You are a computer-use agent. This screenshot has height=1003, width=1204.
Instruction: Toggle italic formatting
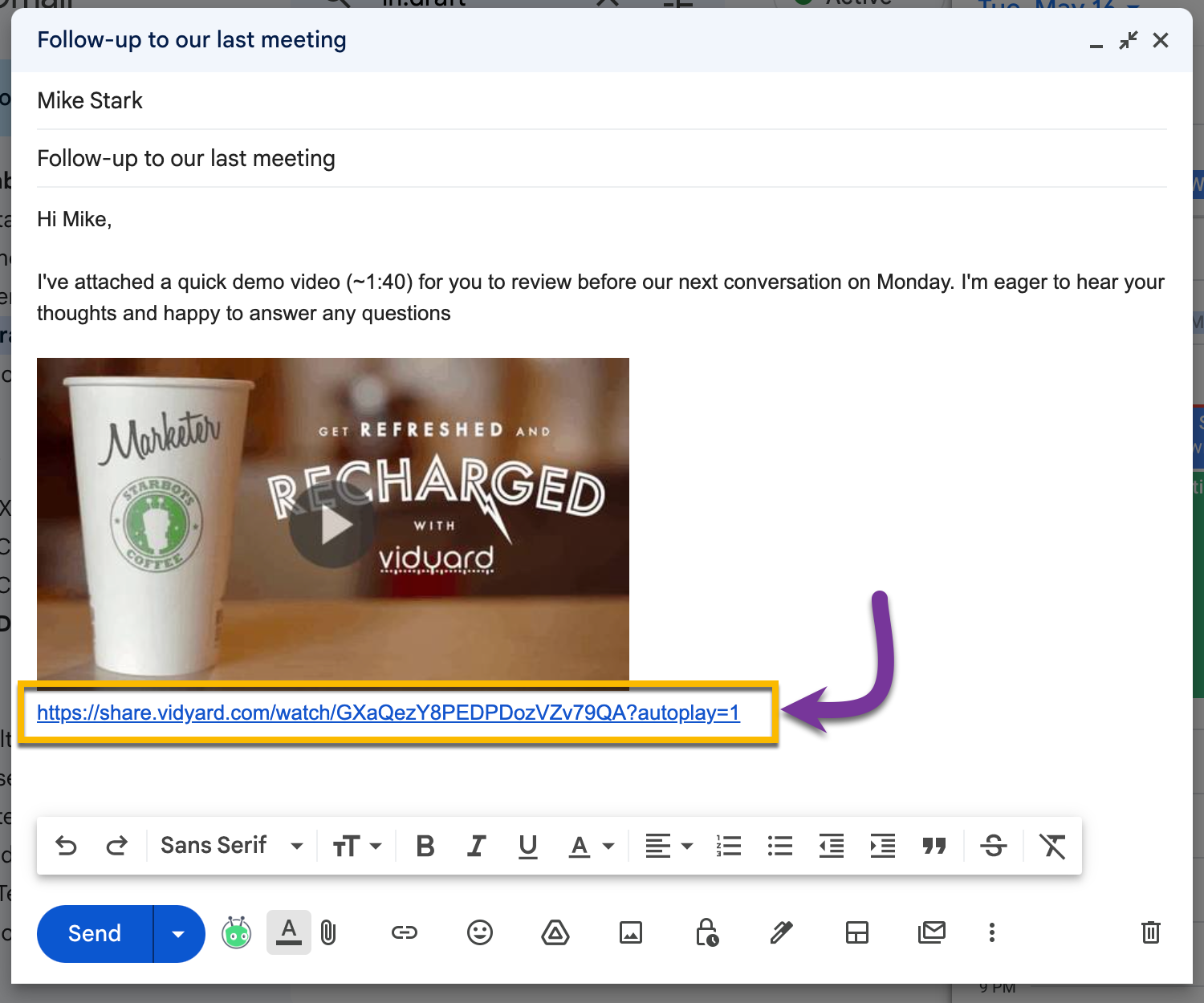pos(477,846)
